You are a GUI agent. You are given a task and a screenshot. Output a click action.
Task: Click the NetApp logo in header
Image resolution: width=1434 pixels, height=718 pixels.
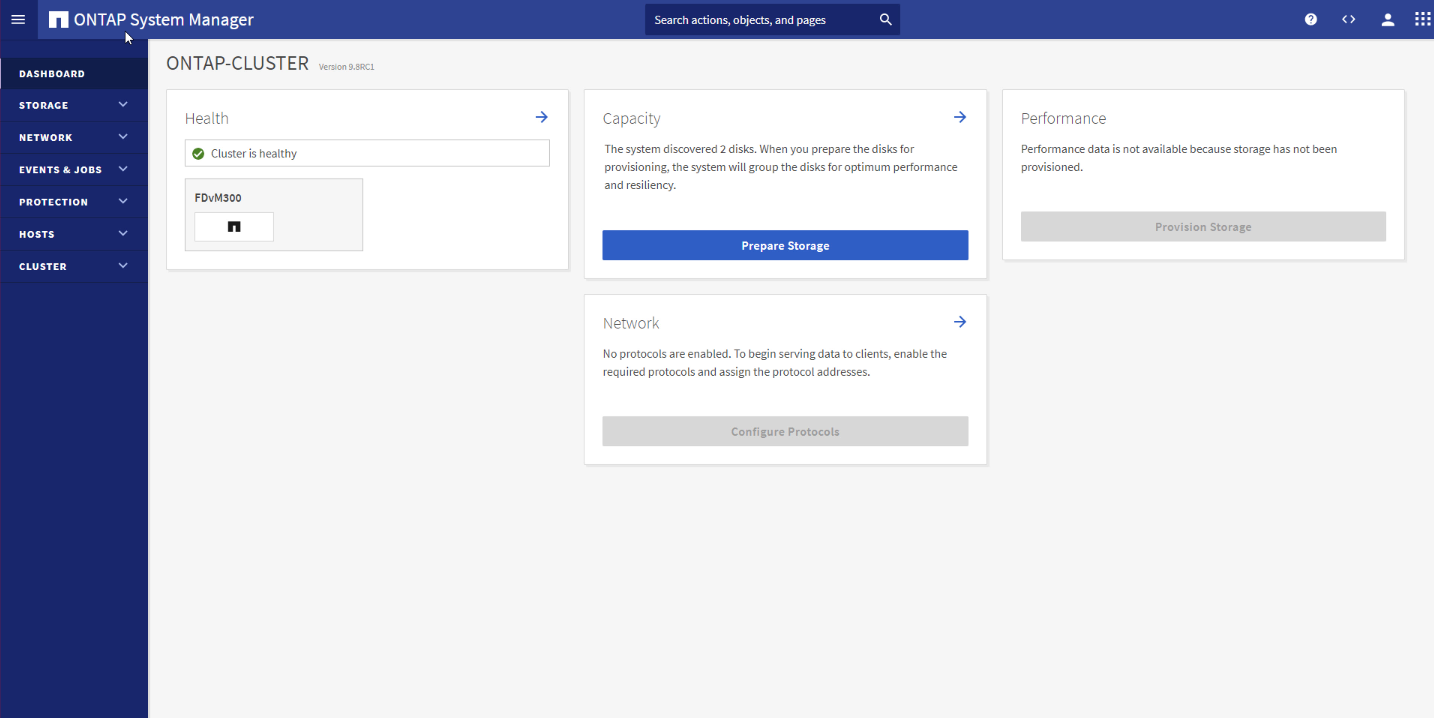(x=58, y=20)
